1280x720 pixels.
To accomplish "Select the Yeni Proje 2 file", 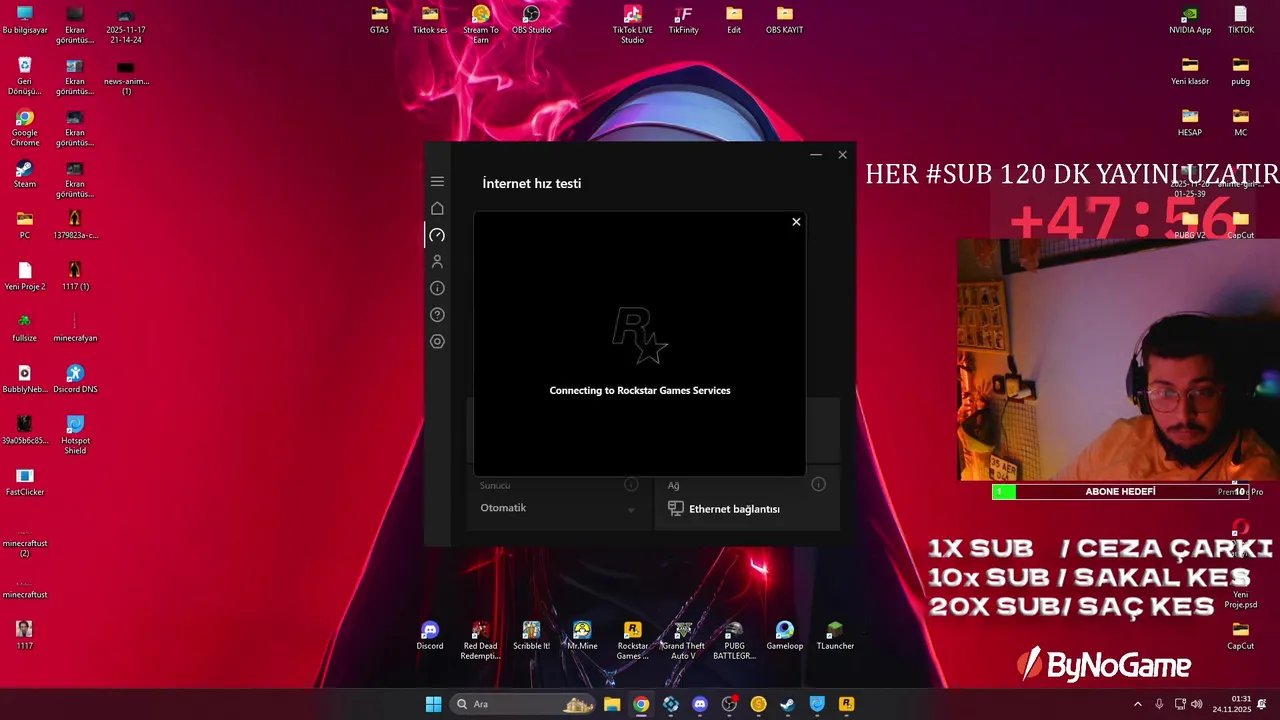I will 25,276.
